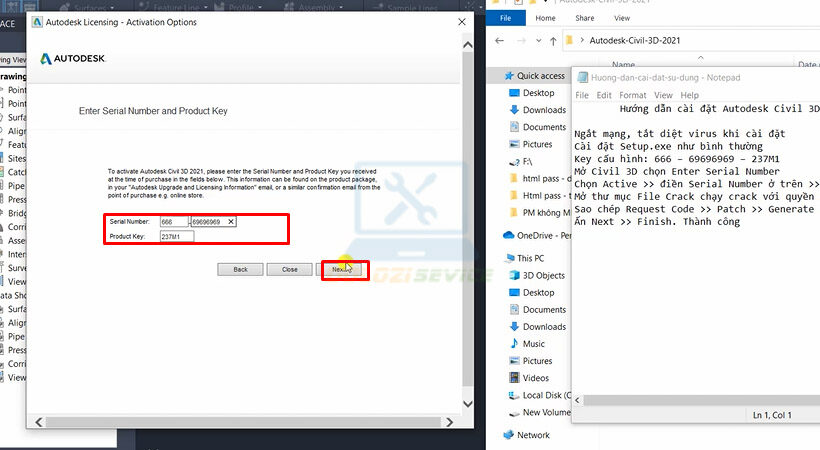Click the Network icon in the navigation pane
The width and height of the screenshot is (820, 450).
[509, 435]
